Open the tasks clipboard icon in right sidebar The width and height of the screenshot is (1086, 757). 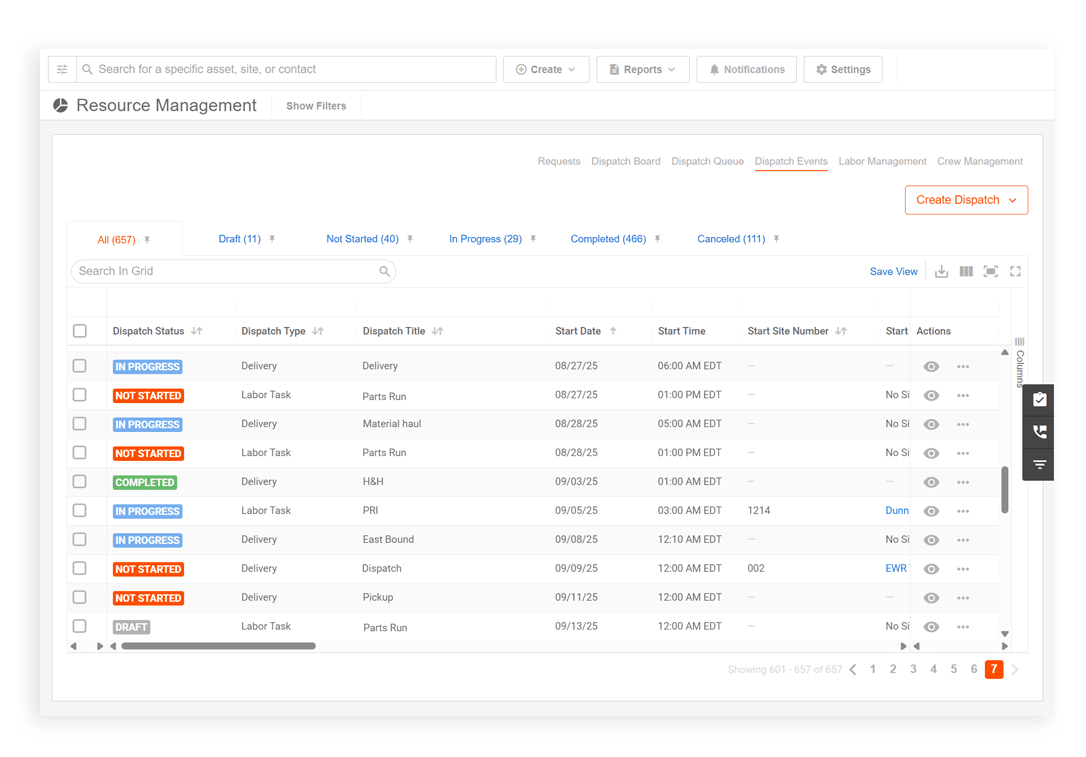(1038, 399)
